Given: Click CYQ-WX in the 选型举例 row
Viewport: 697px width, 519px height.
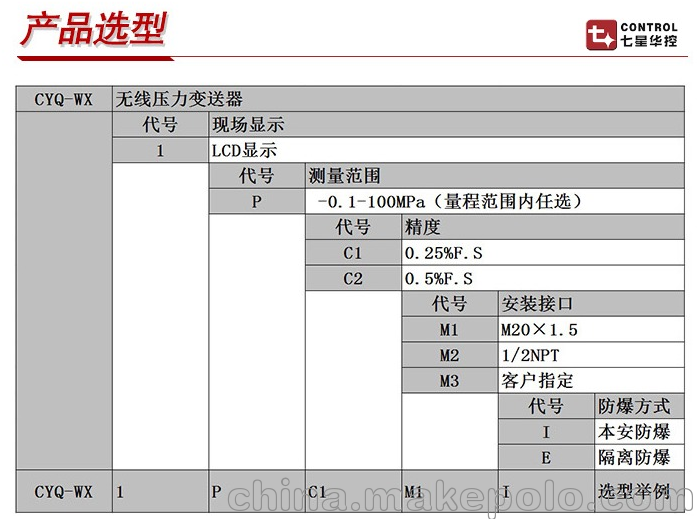Looking at the screenshot, I should pos(64,491).
